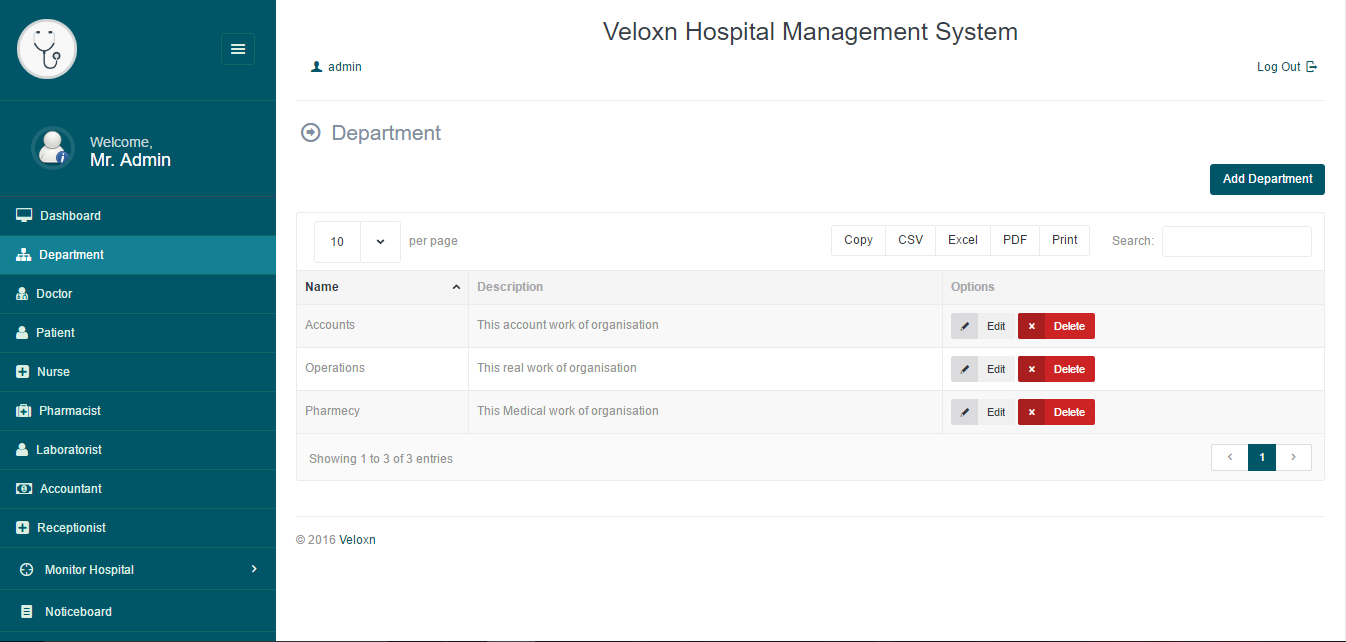Click the Pharmacist medkit icon

pyautogui.click(x=24, y=411)
